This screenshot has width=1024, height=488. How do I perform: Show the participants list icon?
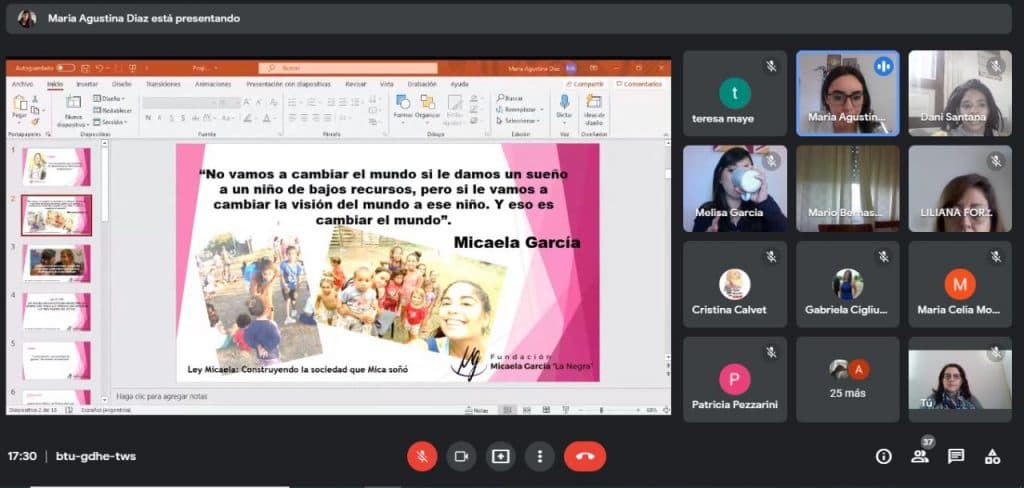[x=920, y=457]
